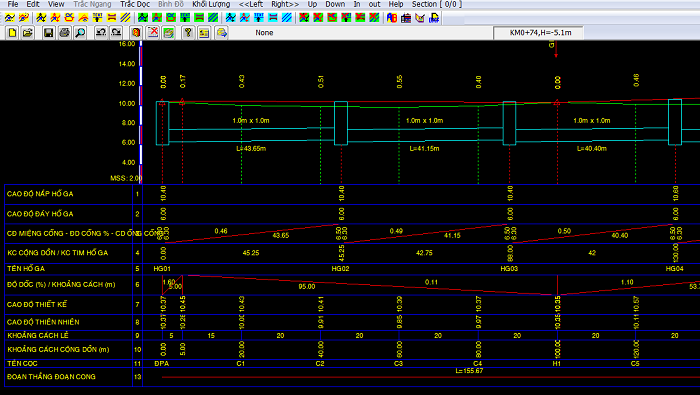This screenshot has width=700, height=395.
Task: Click the KM0+74 status field
Action: (538, 33)
